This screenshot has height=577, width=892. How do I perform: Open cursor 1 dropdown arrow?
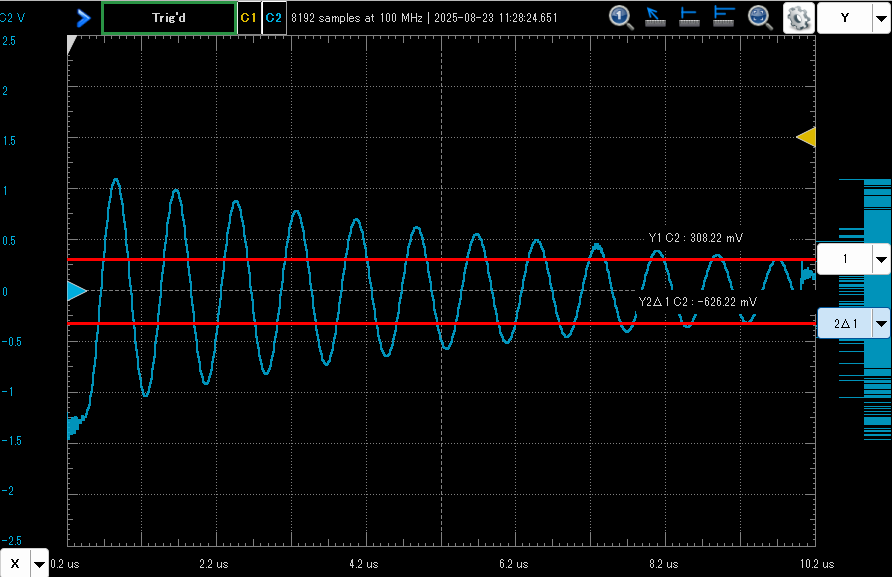coord(881,259)
